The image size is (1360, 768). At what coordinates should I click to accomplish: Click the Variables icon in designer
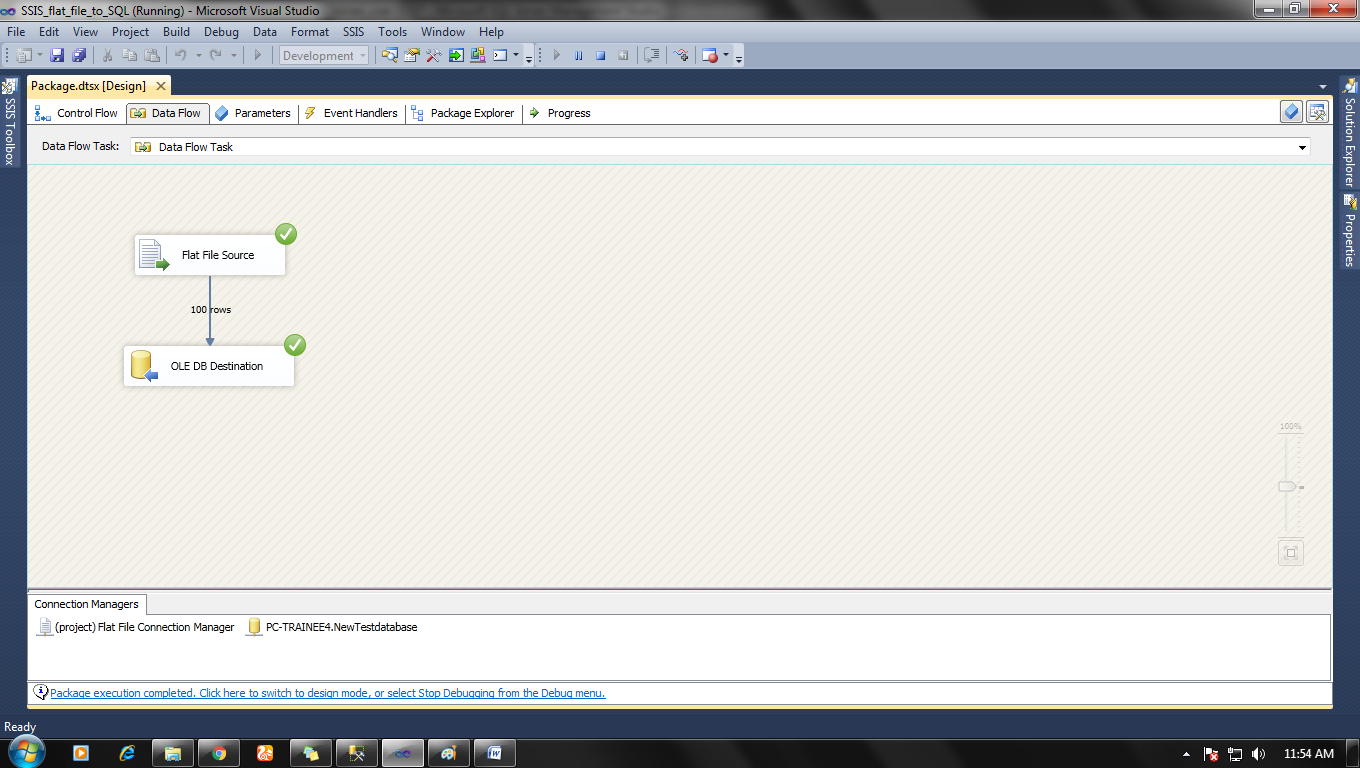pyautogui.click(x=1291, y=112)
